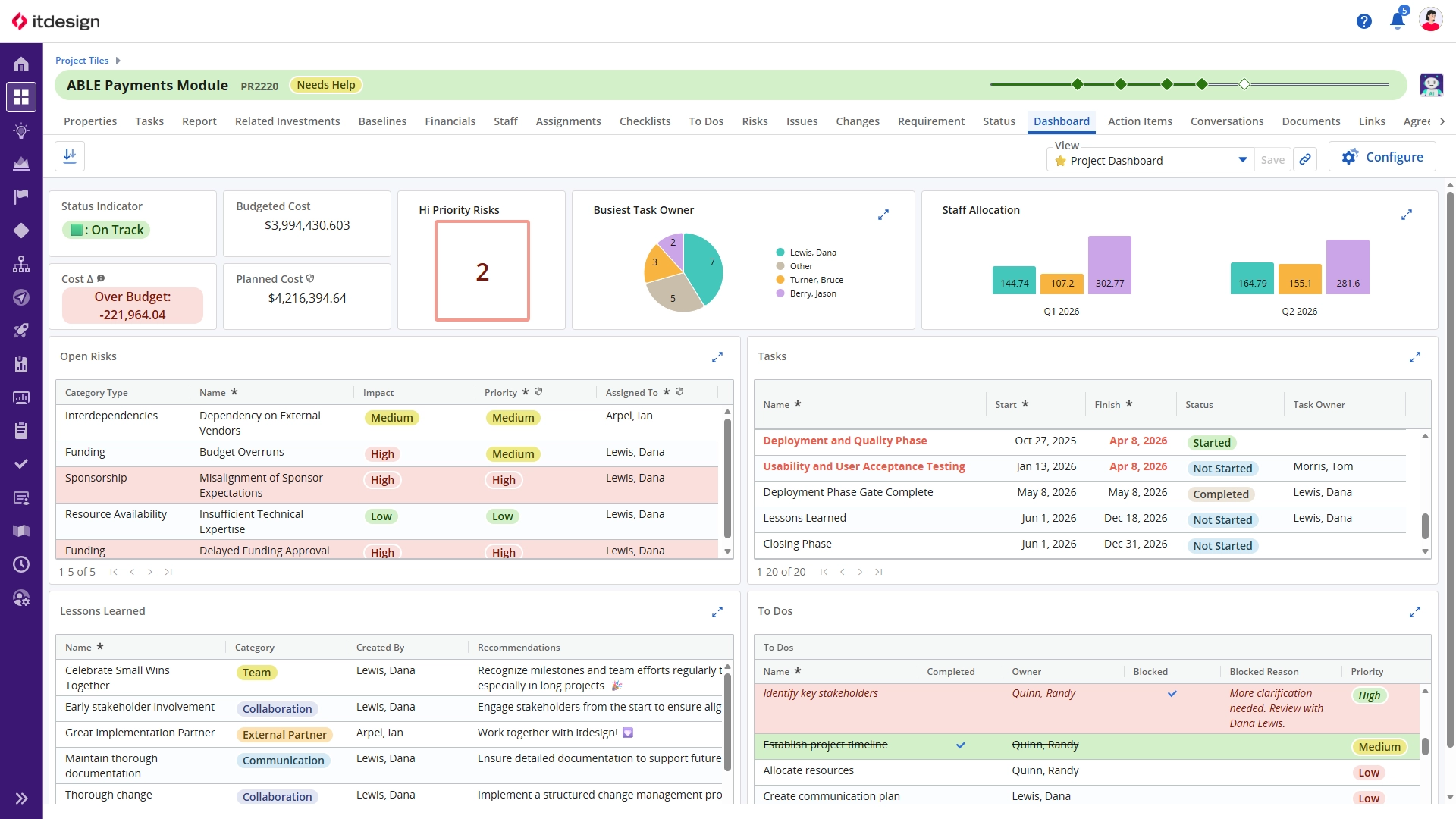Open the Risks tab

pyautogui.click(x=755, y=121)
